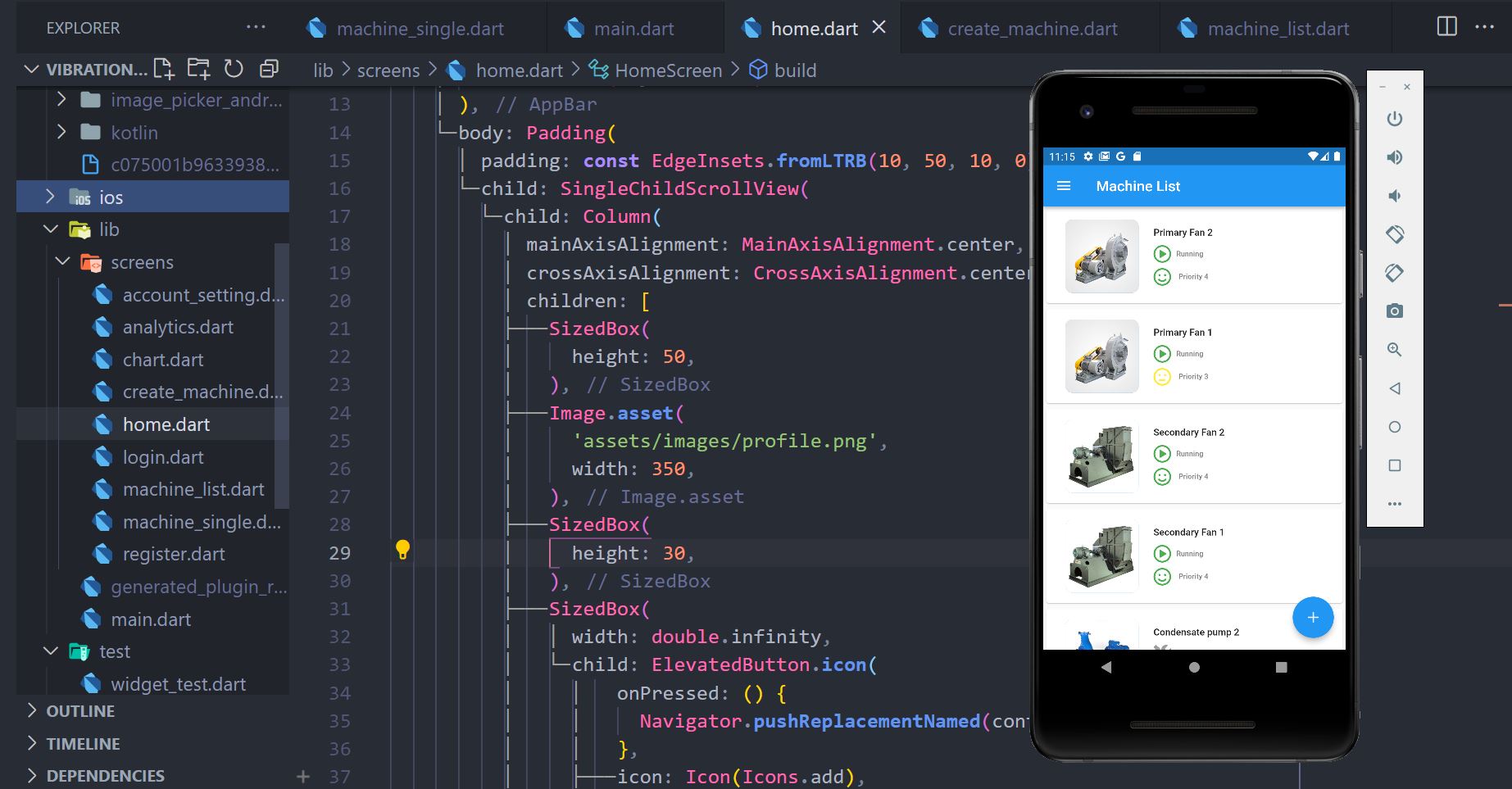Open the navigation drawer in Machine List
1512x789 pixels.
pyautogui.click(x=1064, y=186)
